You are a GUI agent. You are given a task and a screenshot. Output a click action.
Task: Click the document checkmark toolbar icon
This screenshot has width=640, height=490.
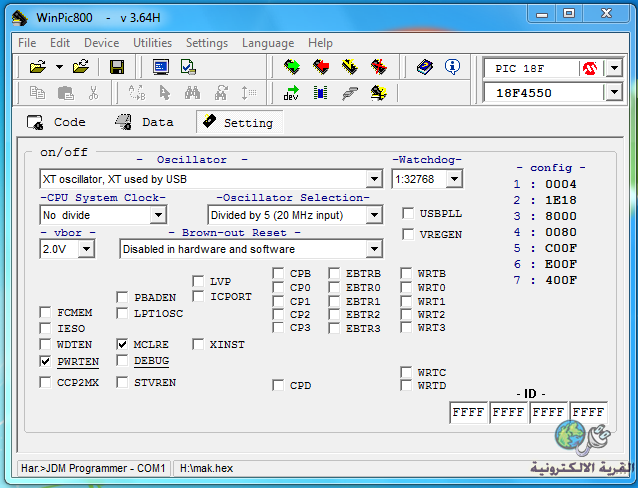(x=188, y=67)
